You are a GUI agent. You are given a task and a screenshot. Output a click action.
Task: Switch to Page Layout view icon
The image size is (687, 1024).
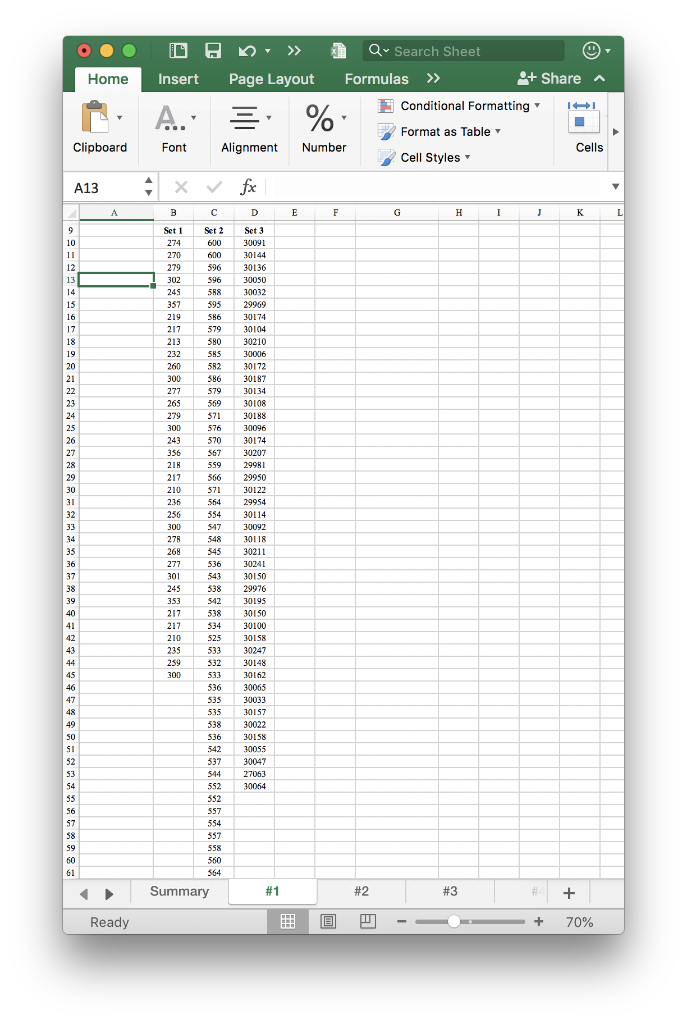[x=328, y=921]
